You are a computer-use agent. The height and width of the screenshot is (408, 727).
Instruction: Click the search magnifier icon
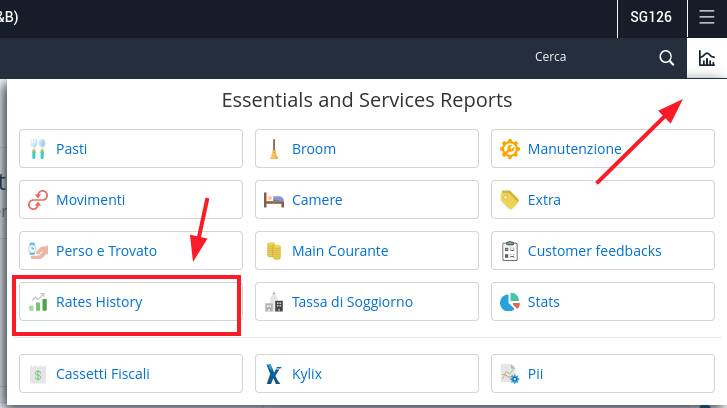point(666,58)
